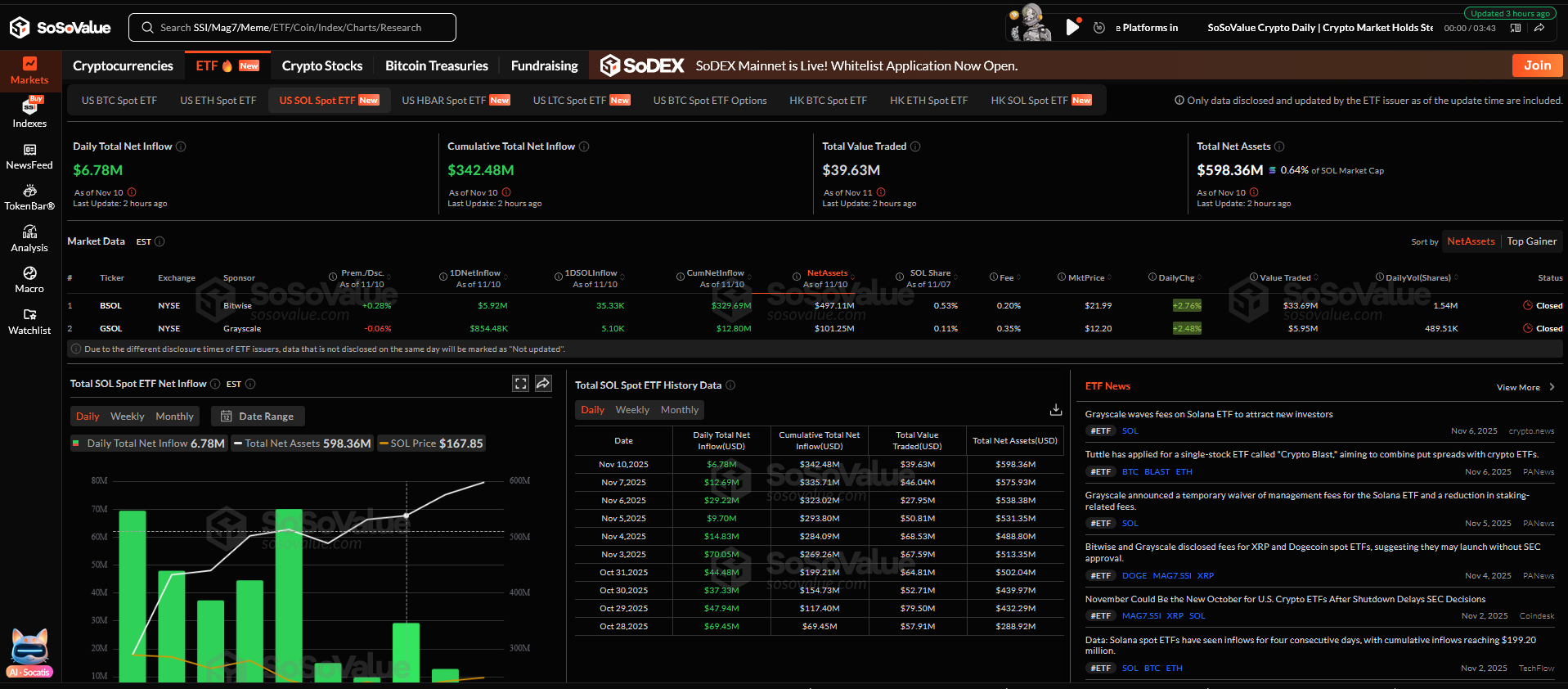Switch the net inflow chart to Weekly
This screenshot has height=689, width=1568.
point(127,417)
